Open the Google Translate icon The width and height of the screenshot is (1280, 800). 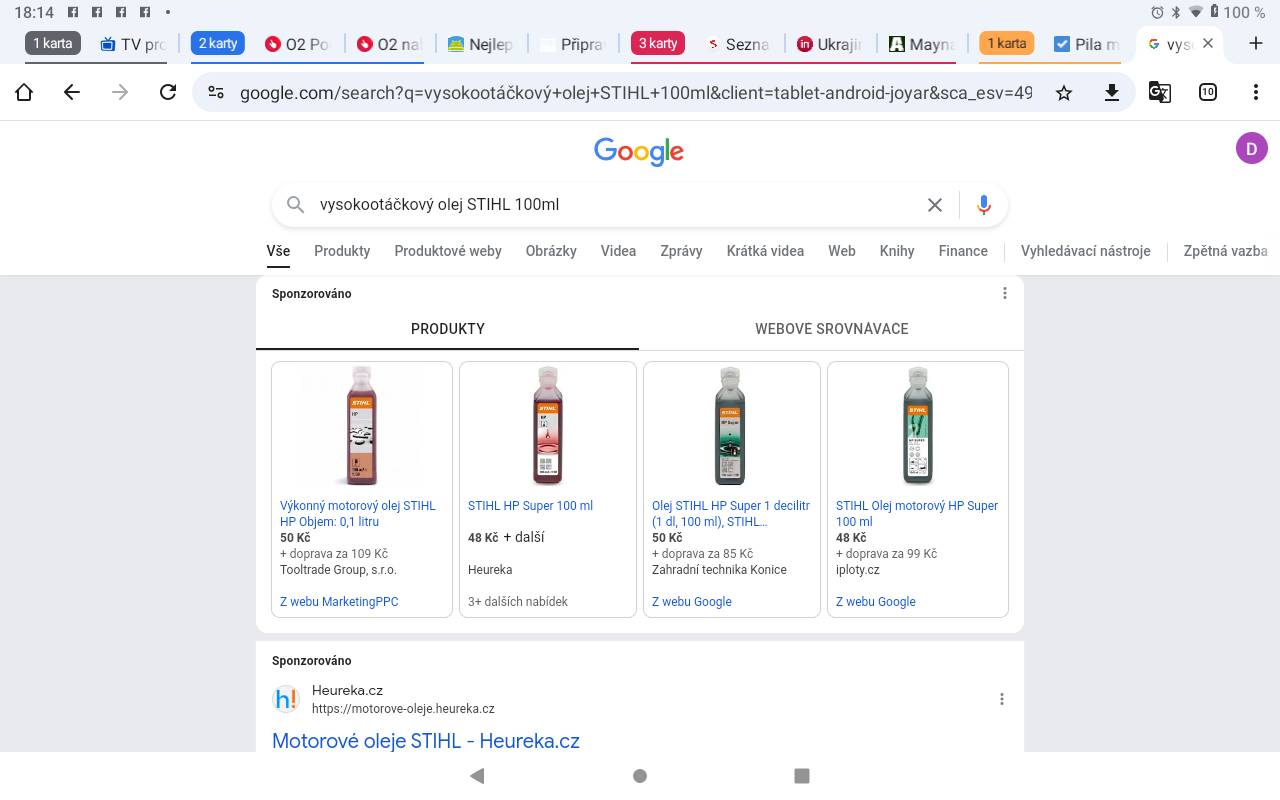1160,92
